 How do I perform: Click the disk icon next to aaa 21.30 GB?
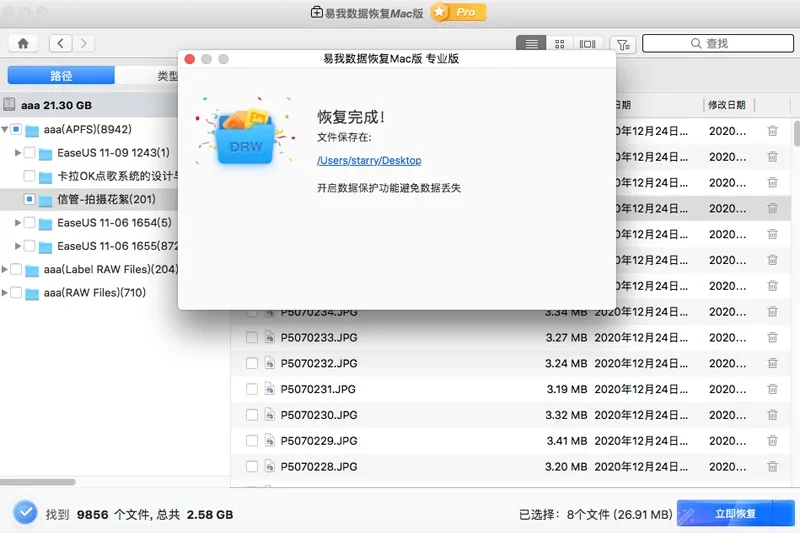(x=9, y=105)
